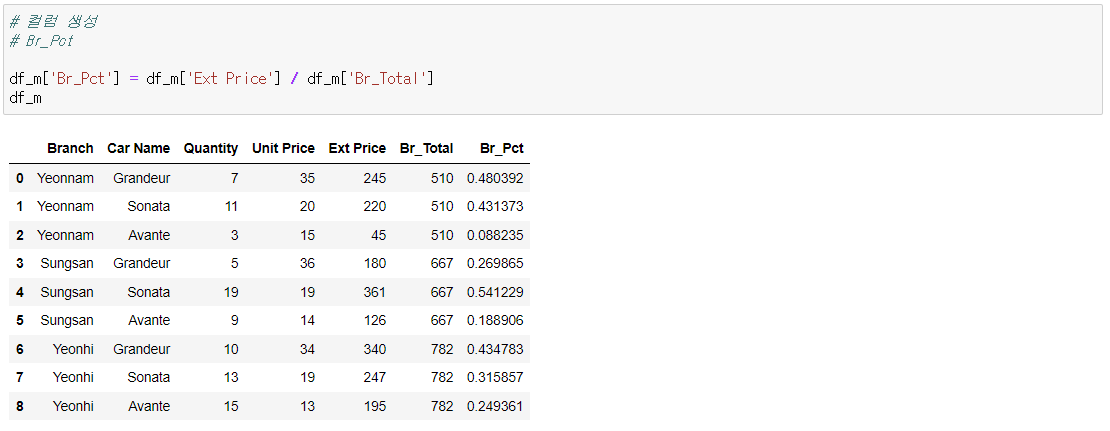This screenshot has height=431, width=1110.
Task: Click Avante in row 8
Action: pos(149,406)
